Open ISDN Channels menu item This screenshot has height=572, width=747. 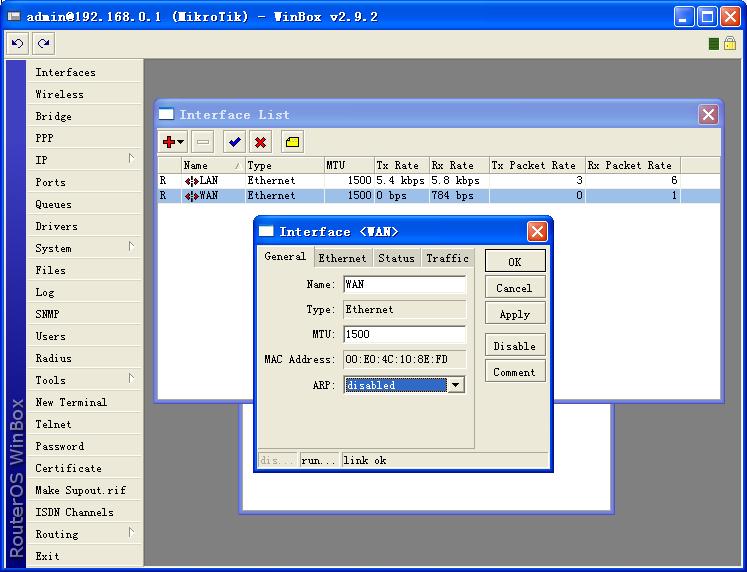[x=85, y=512]
